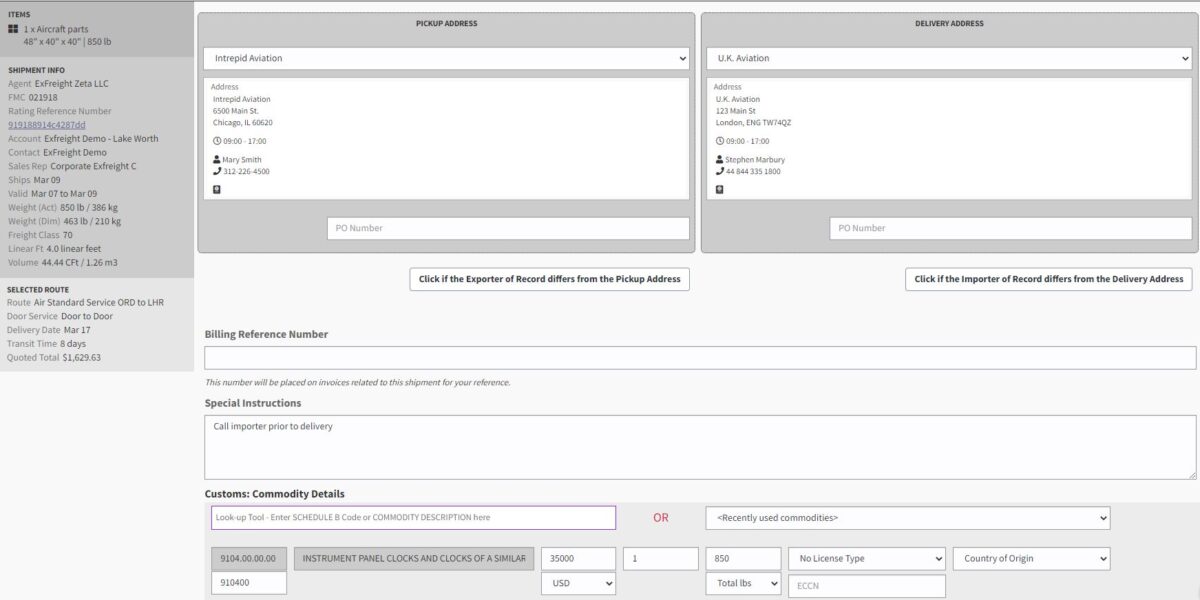Click the clock icon in the delivery address
Image resolution: width=1200 pixels, height=600 pixels.
click(720, 141)
